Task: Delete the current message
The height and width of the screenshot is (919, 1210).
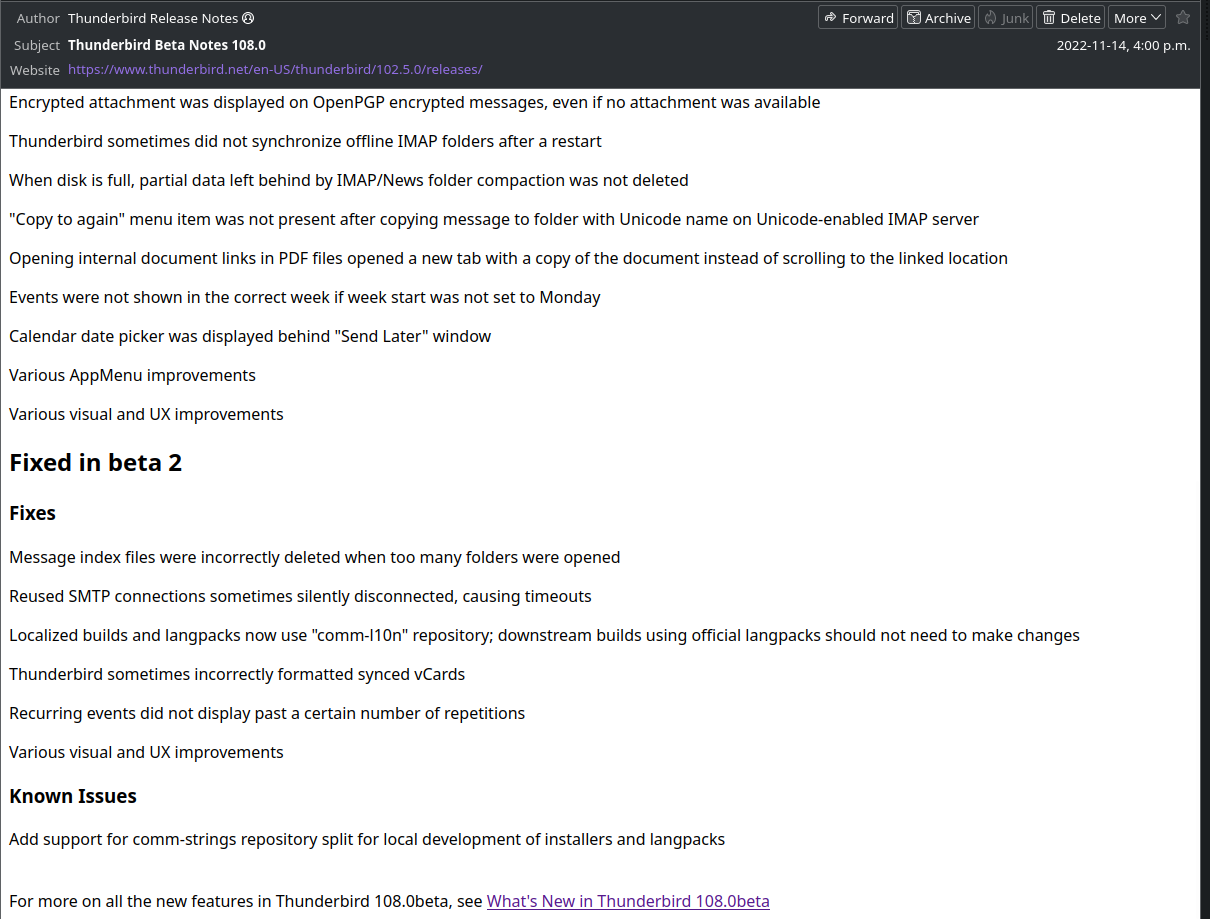Action: (1070, 18)
